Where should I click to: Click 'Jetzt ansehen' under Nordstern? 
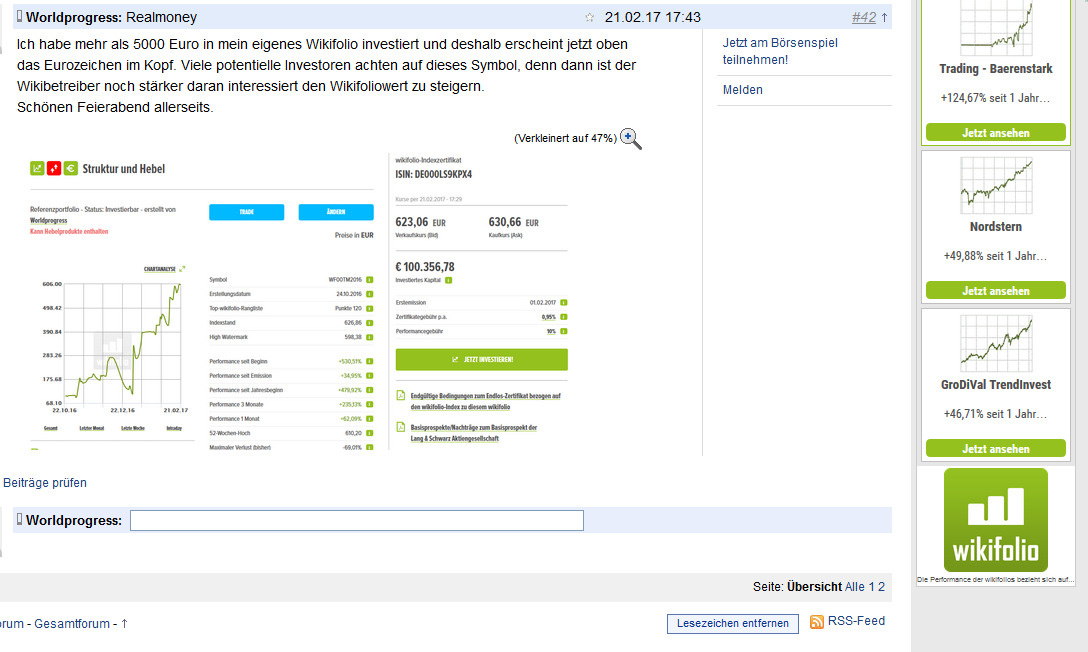[x=995, y=291]
